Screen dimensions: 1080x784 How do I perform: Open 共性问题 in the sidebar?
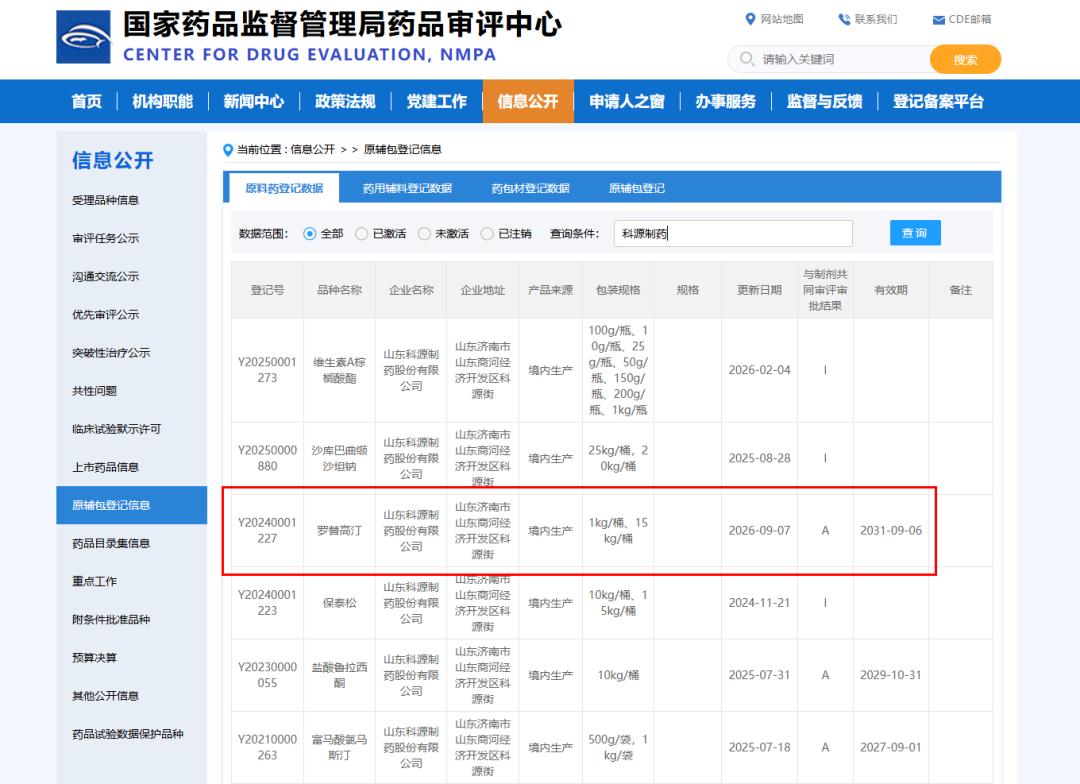pos(94,391)
